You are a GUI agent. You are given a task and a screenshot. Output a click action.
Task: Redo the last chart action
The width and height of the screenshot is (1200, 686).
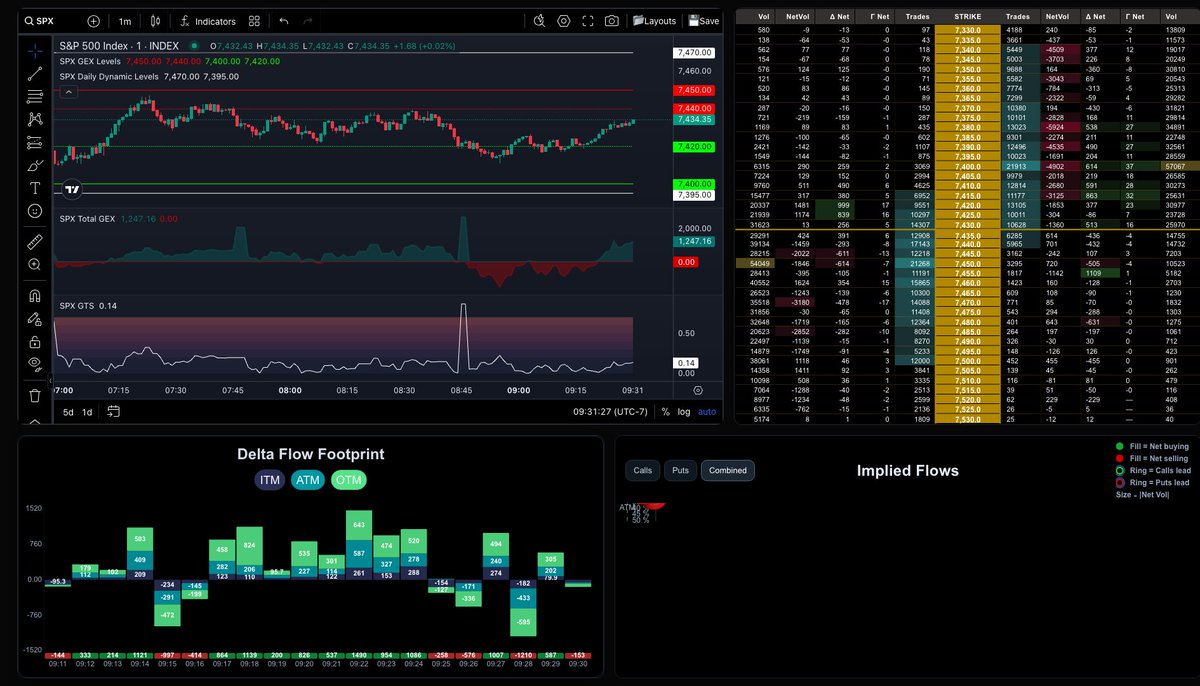(308, 21)
